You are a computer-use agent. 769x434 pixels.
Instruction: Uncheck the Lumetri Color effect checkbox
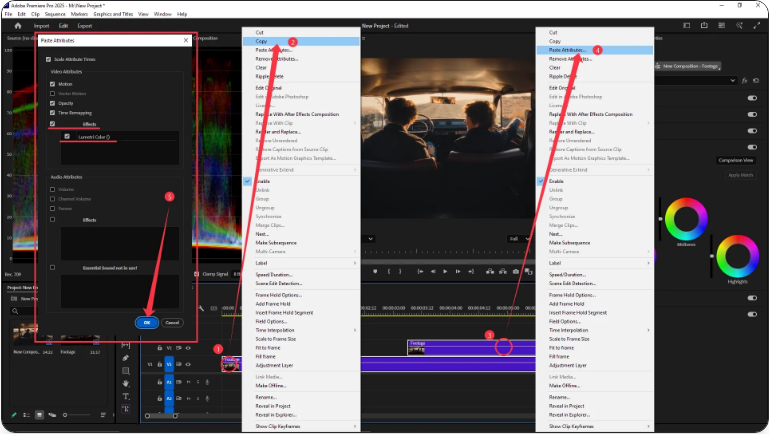point(67,136)
